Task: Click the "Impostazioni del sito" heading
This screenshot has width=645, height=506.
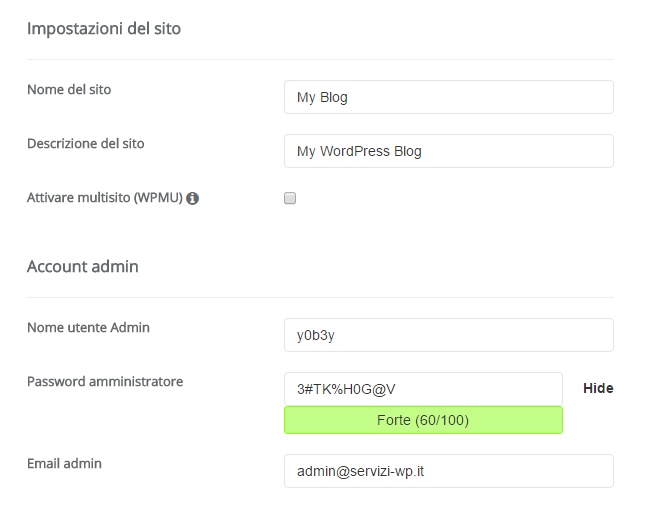Action: click(104, 28)
